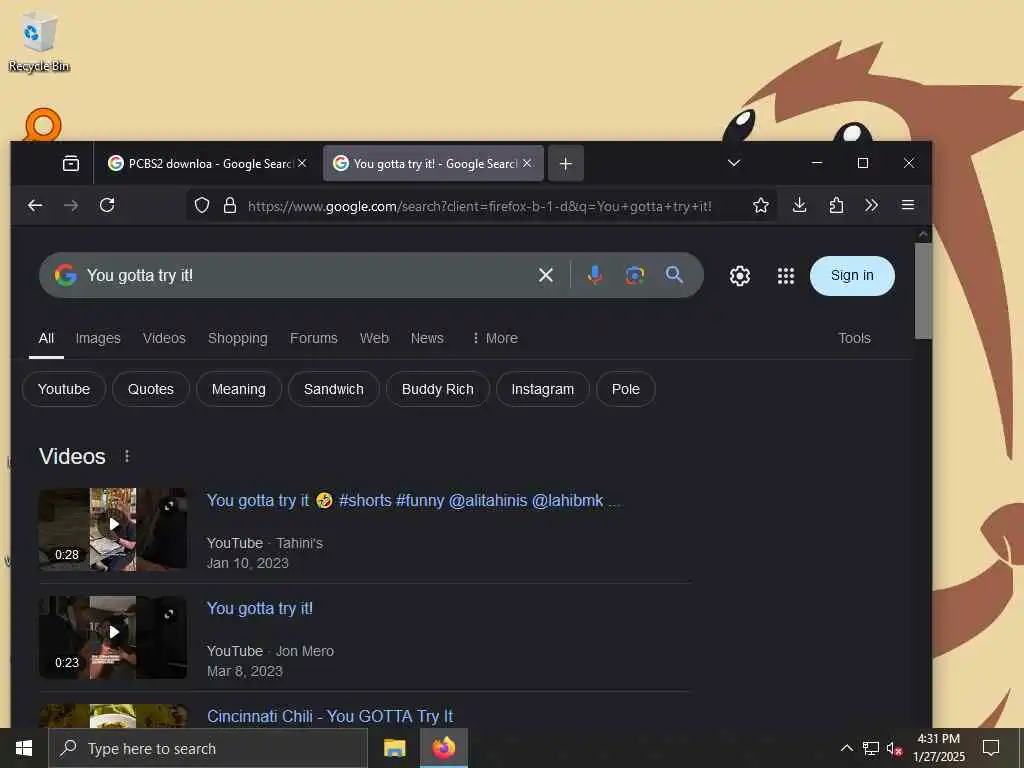Screen dimensions: 1024x768
Task: Open the Windows Start menu
Action: coord(24,748)
